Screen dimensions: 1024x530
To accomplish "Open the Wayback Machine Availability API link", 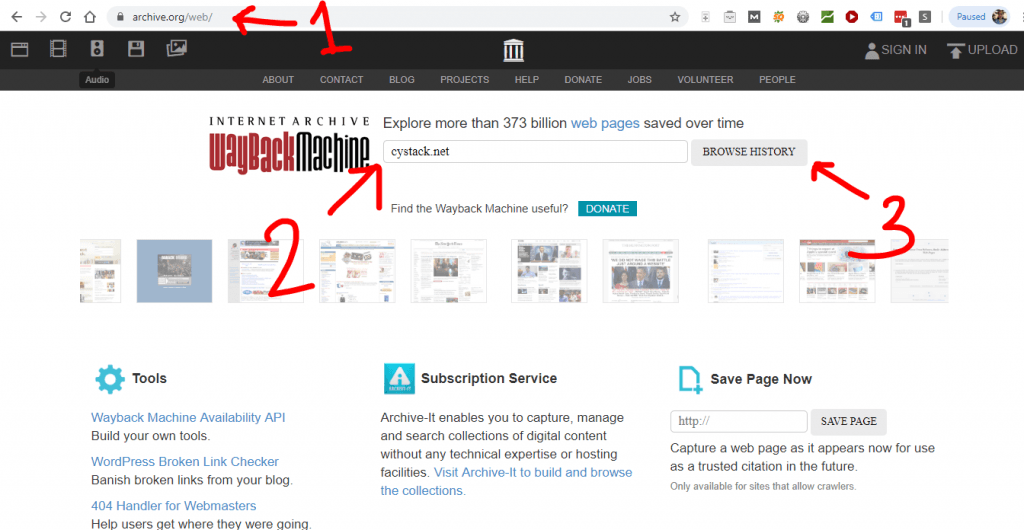I will (x=188, y=418).
